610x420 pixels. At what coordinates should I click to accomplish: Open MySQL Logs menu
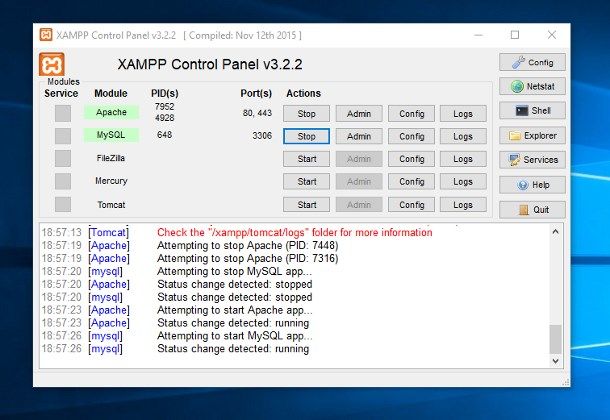pyautogui.click(x=463, y=136)
